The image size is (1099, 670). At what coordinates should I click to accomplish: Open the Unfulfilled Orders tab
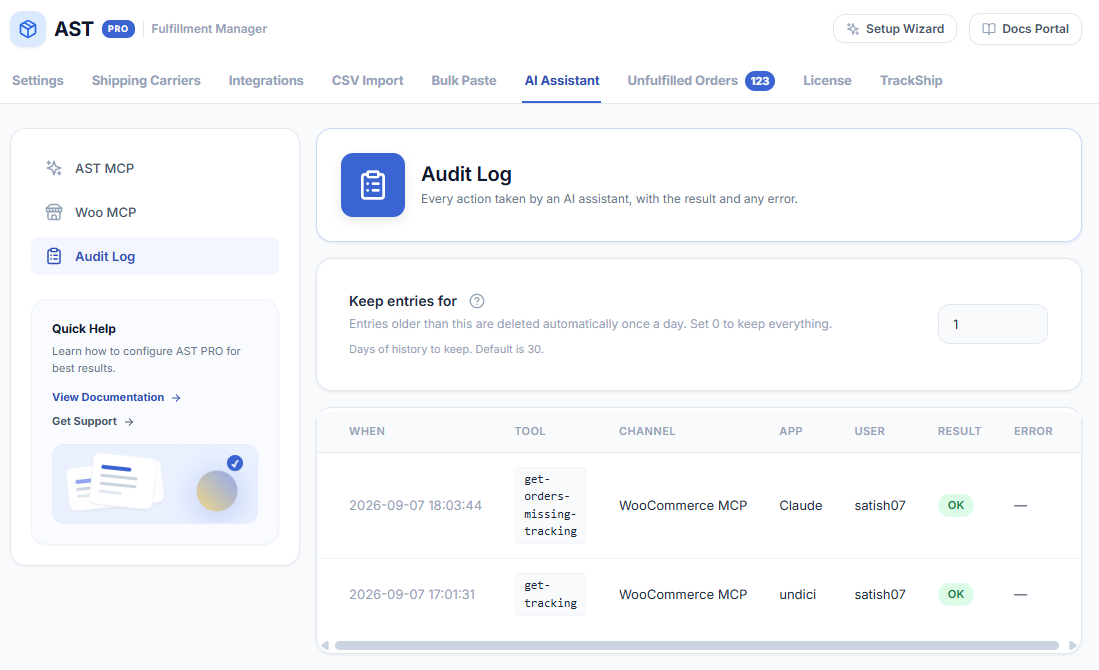point(701,81)
